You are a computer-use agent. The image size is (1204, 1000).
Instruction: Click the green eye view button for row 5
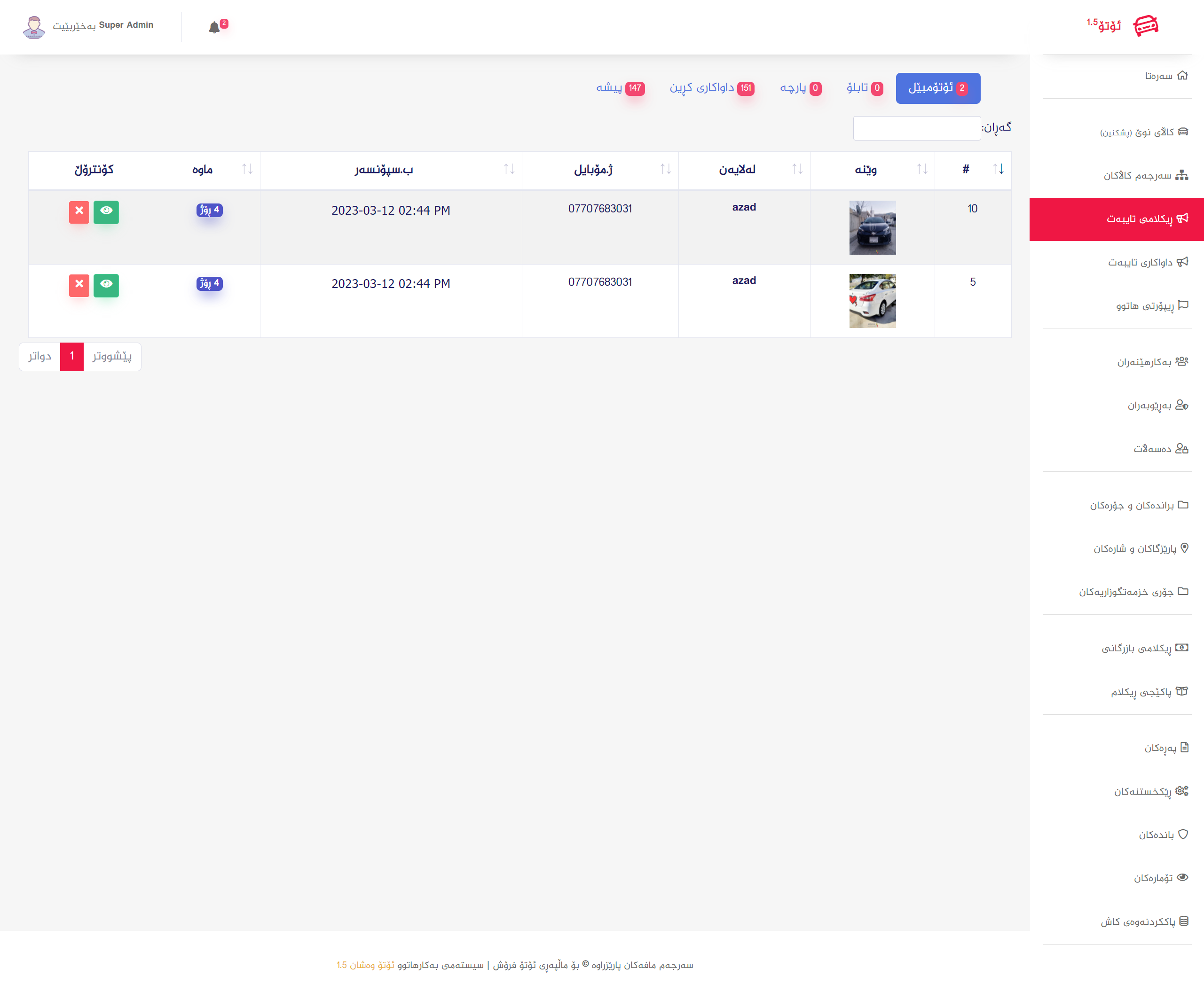tap(106, 285)
